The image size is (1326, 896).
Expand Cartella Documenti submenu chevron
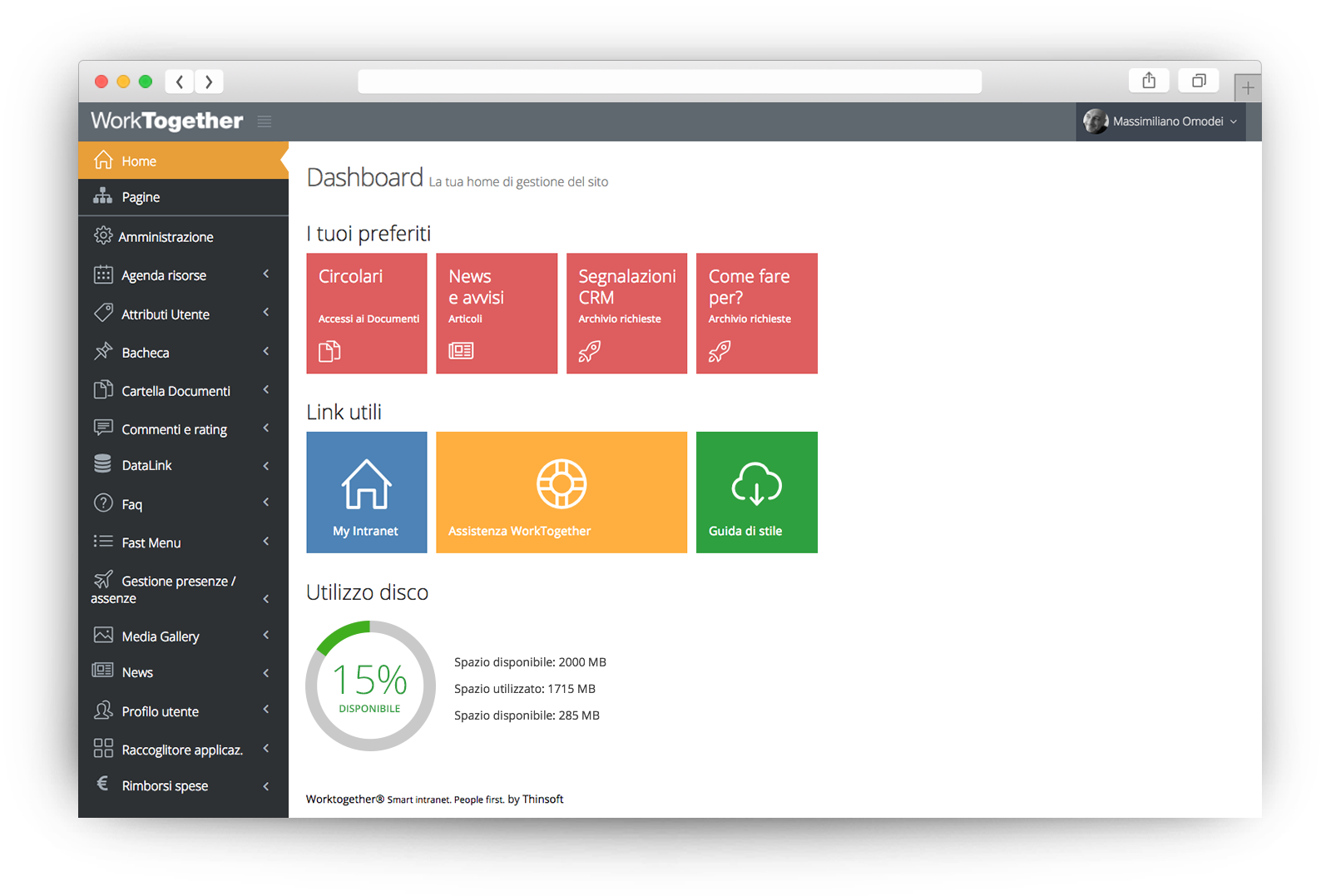click(266, 389)
